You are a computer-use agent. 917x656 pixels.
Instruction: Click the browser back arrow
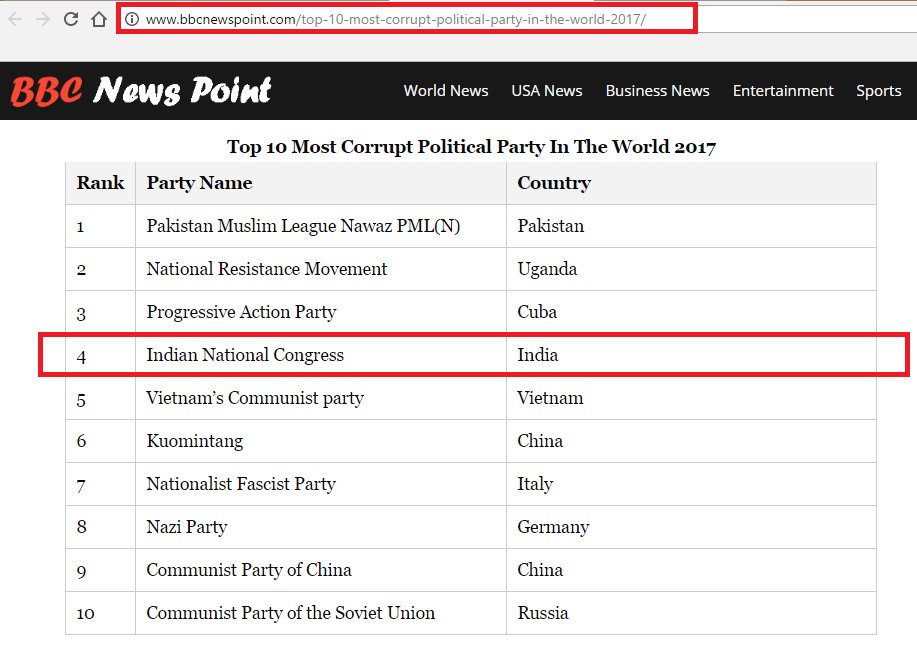(16, 19)
